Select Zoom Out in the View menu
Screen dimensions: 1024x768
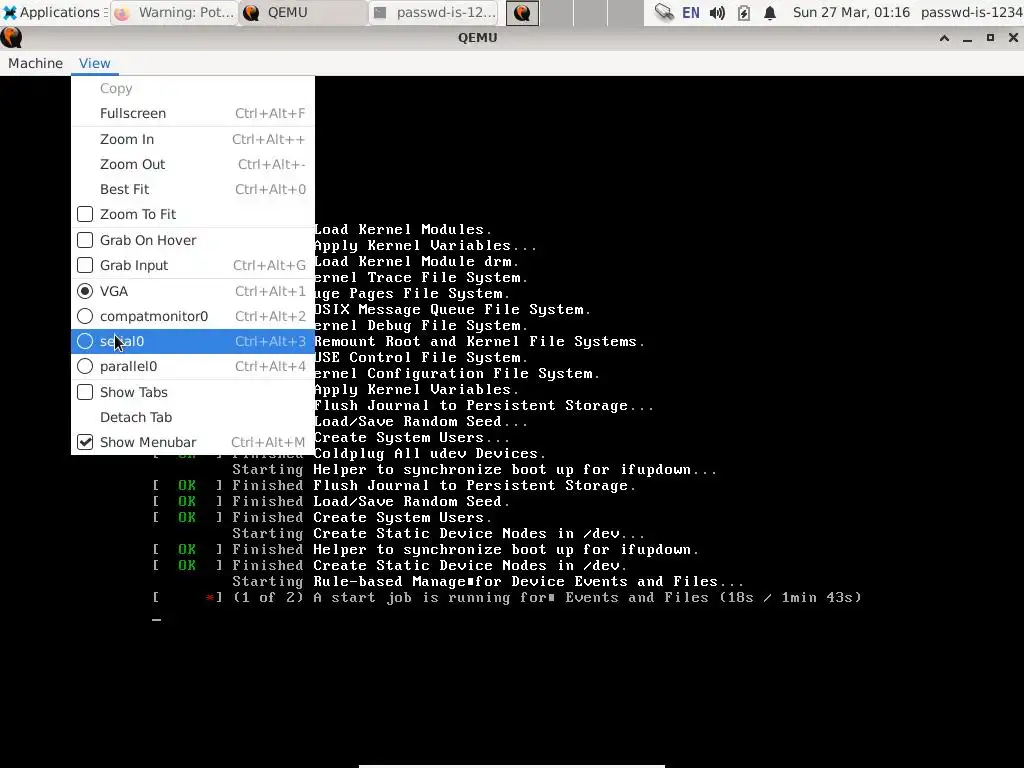click(x=193, y=165)
